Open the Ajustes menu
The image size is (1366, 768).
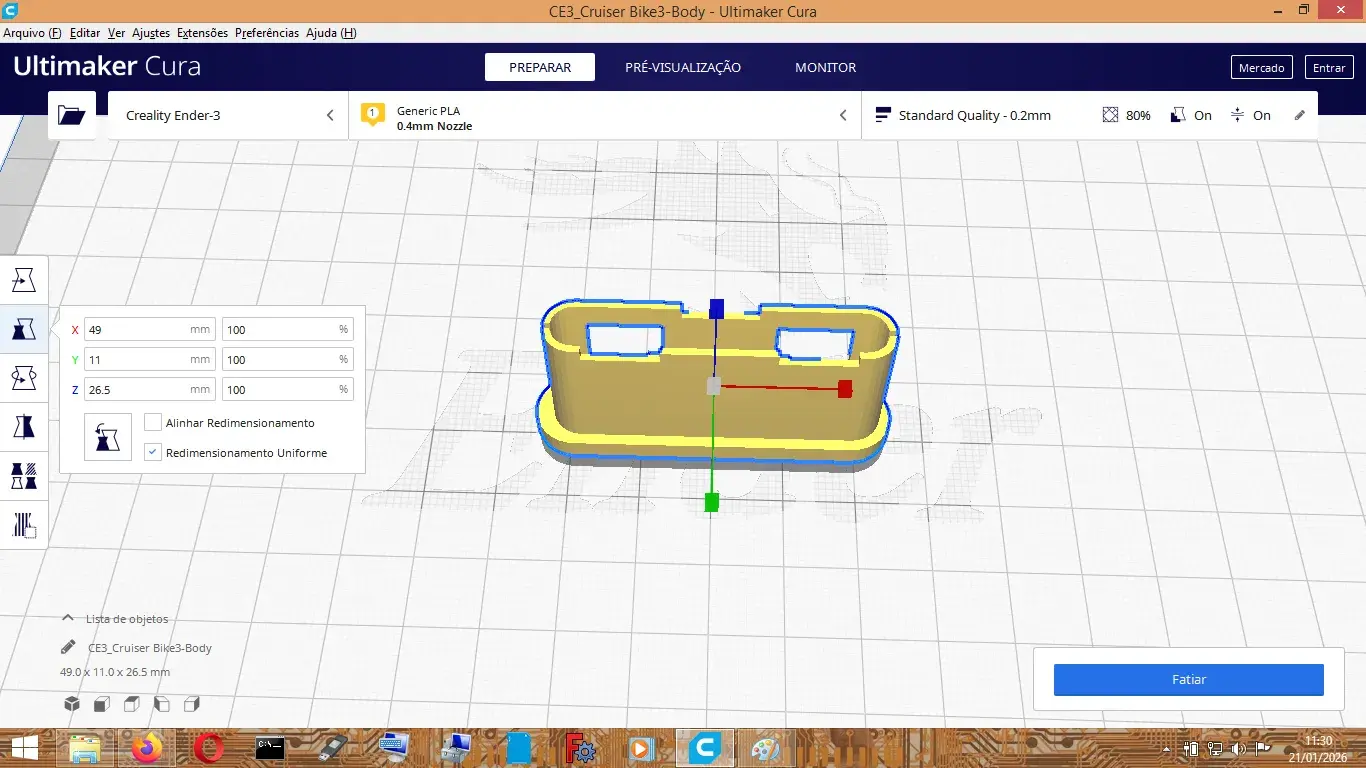(152, 33)
